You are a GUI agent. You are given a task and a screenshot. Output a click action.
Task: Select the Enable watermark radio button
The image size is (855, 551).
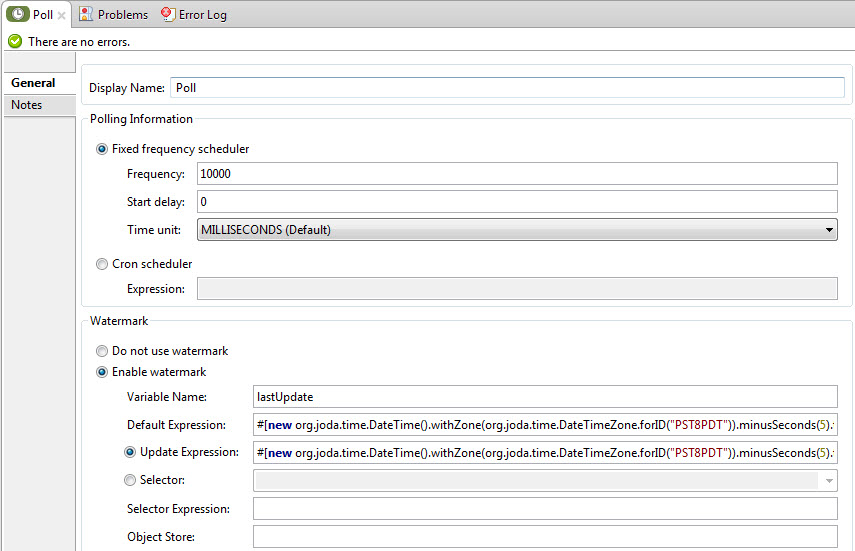tap(102, 372)
